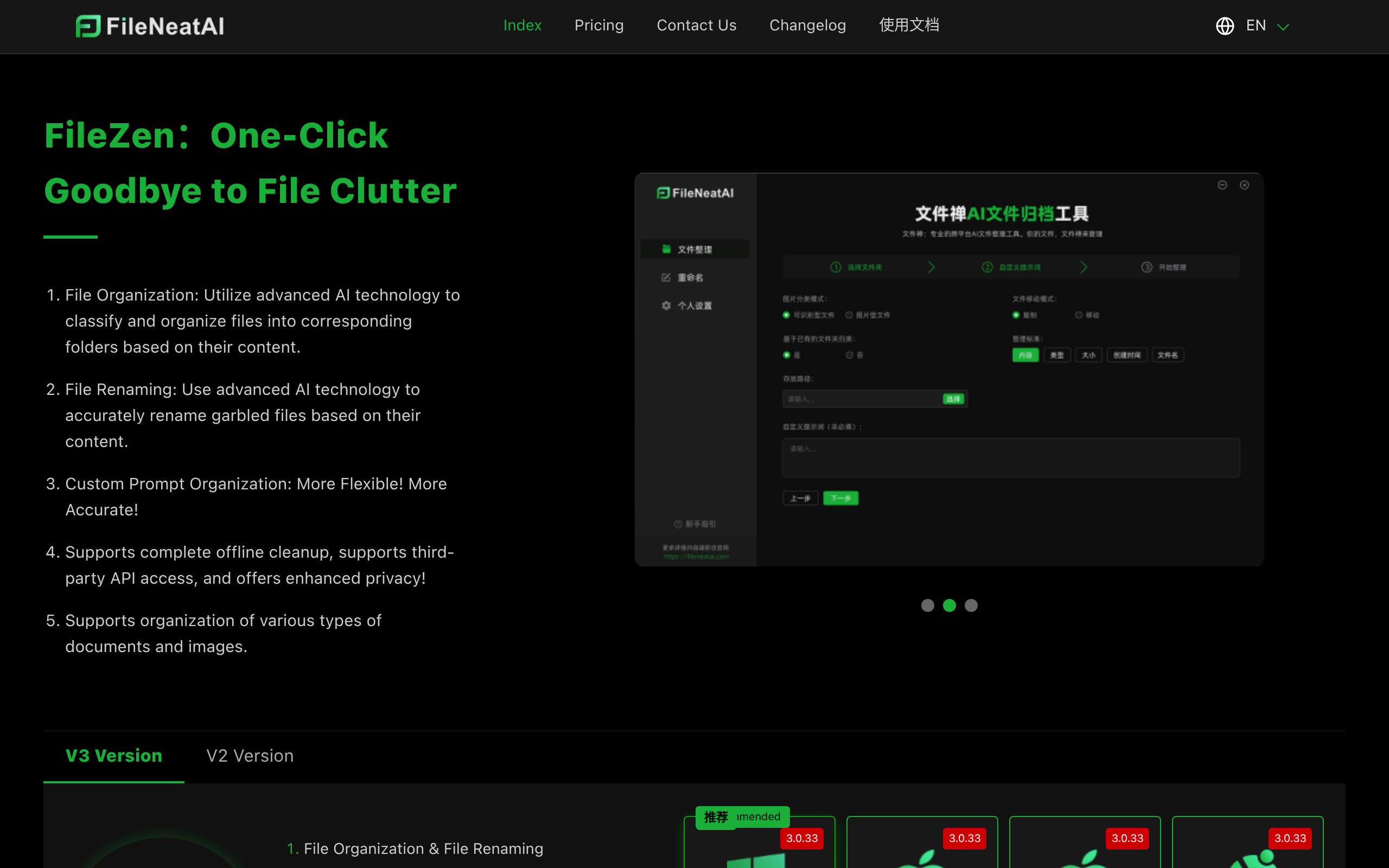Select the 否 radio button in preview
Image resolution: width=1389 pixels, height=868 pixels.
click(x=849, y=355)
